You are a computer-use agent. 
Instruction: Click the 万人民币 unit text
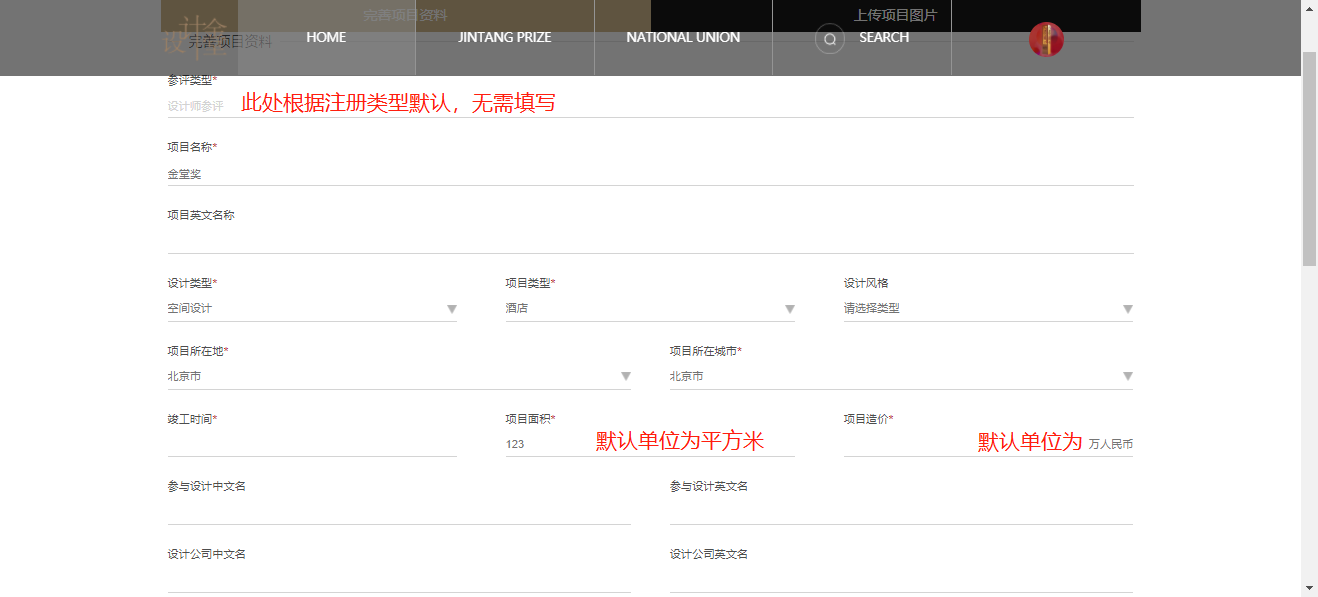click(x=1111, y=444)
